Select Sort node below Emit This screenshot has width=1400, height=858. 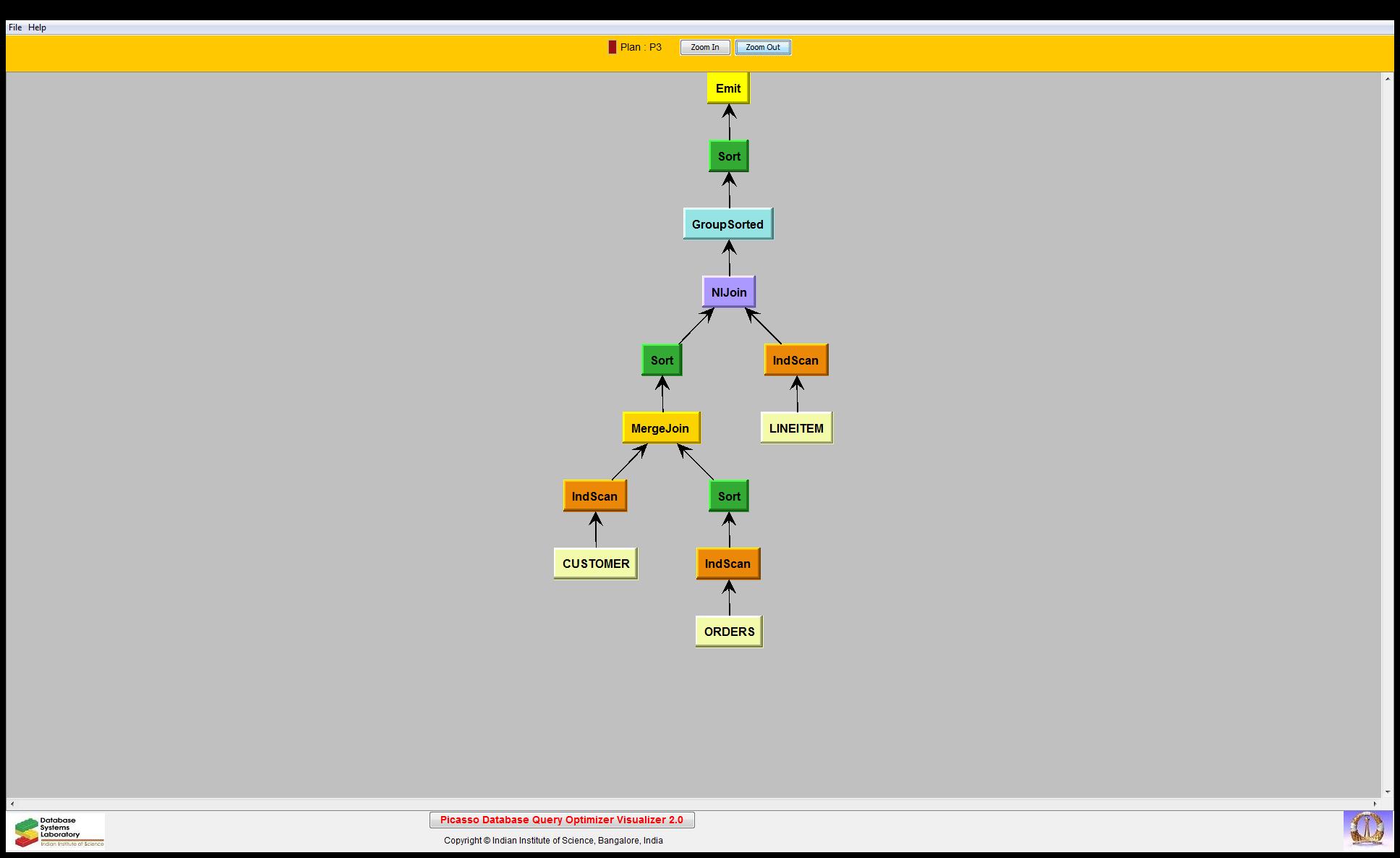click(728, 156)
